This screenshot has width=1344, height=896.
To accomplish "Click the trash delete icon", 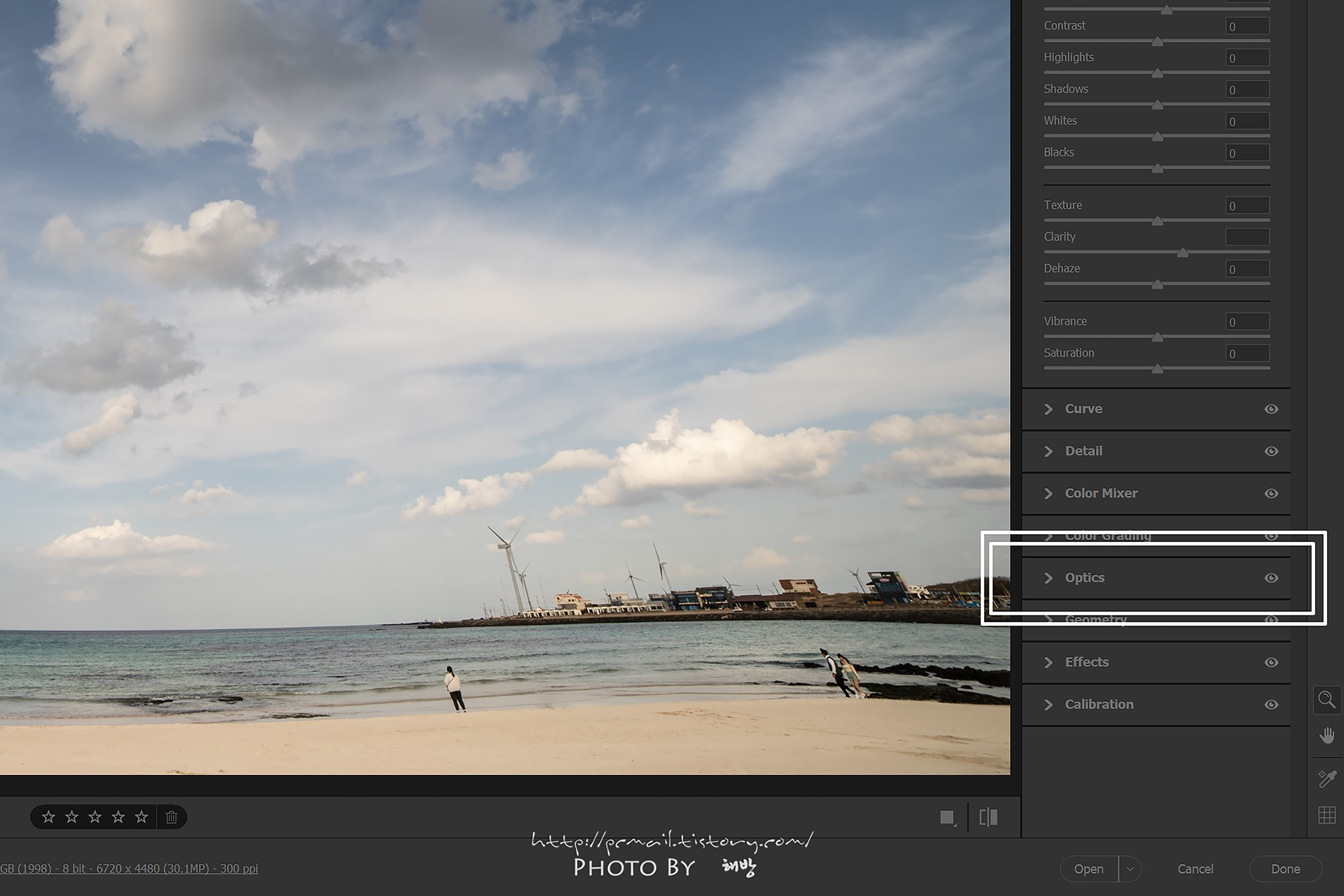I will coord(171,817).
